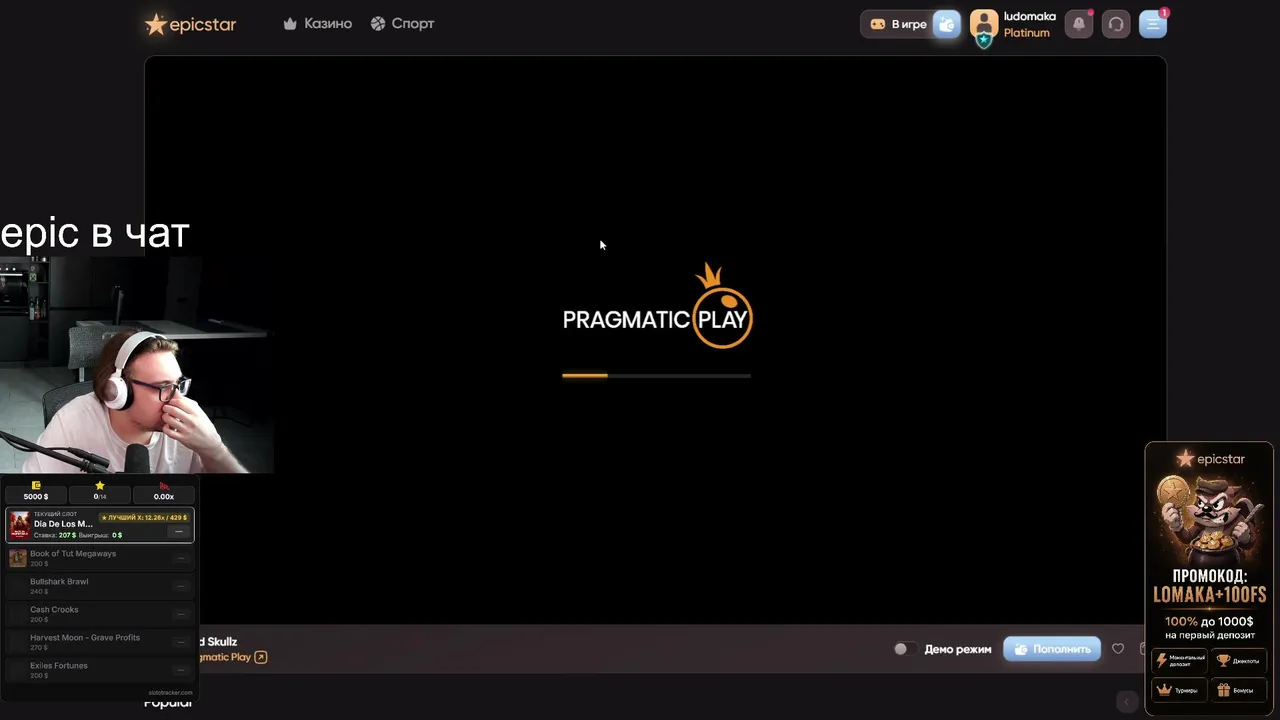This screenshot has width=1280, height=720.
Task: Open the hamburger menu with badge
Action: [1153, 24]
